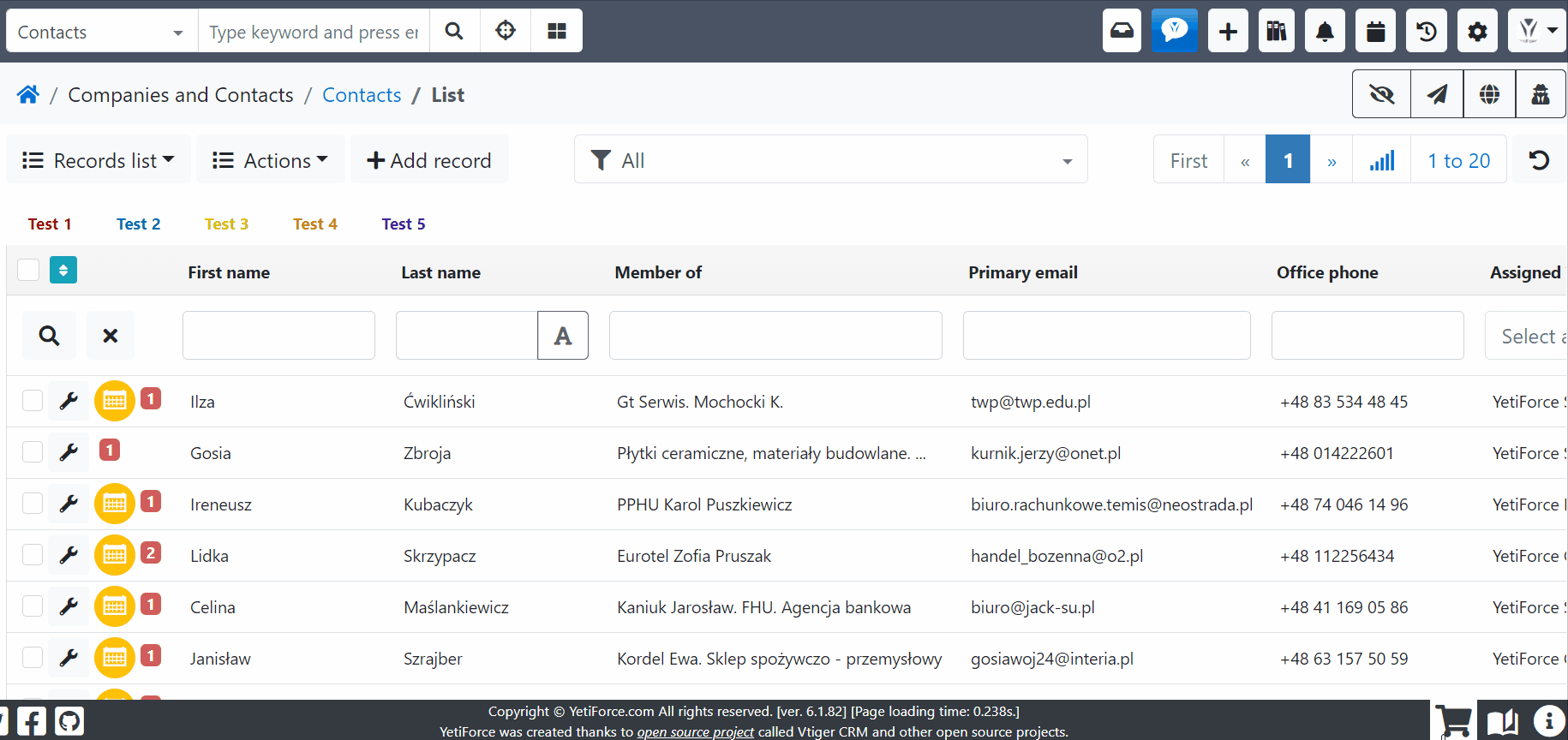Switch to the Test 4 tab
The width and height of the screenshot is (1568, 740).
pos(315,224)
